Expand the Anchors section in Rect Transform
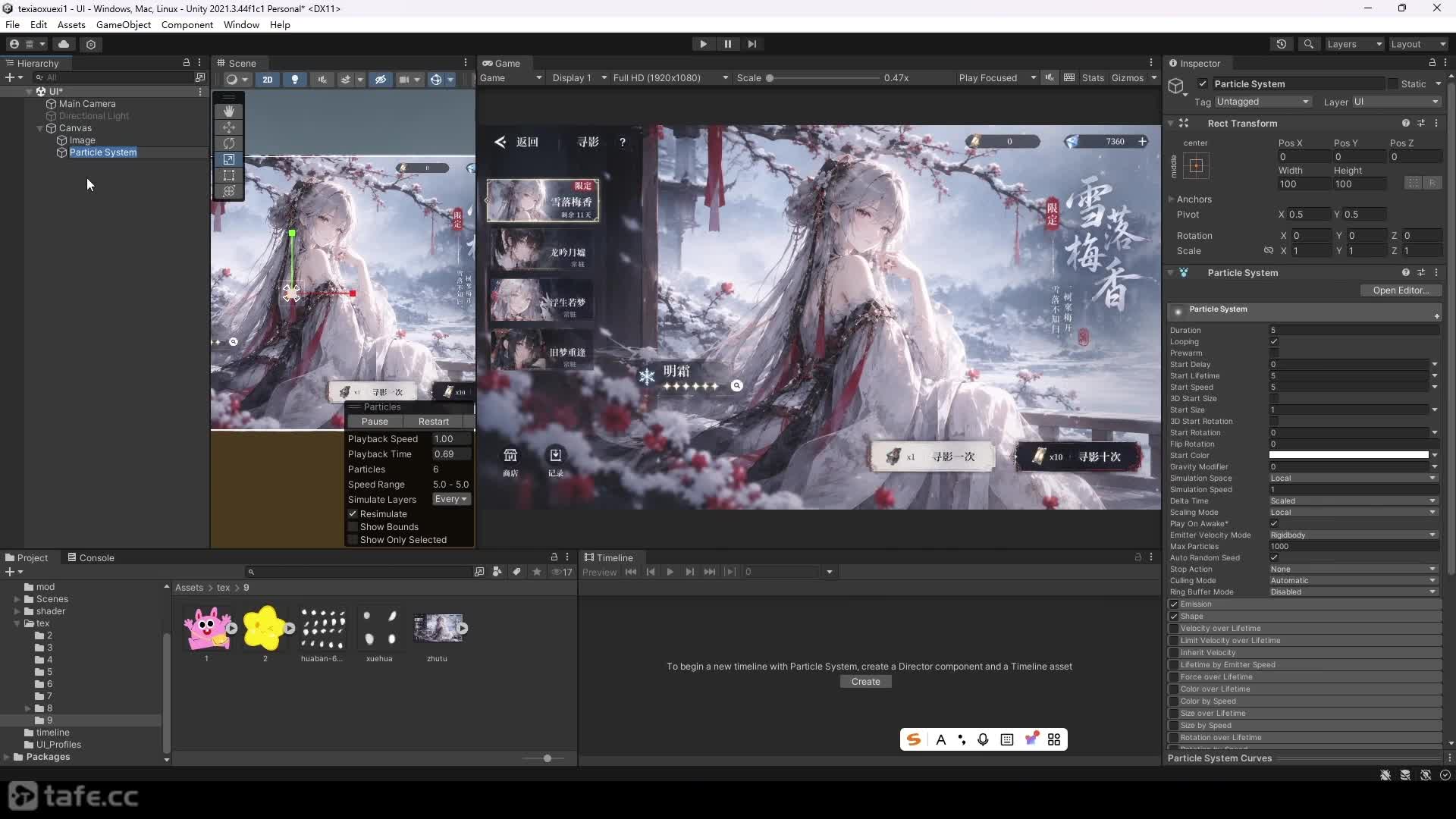1456x819 pixels. click(x=1172, y=199)
